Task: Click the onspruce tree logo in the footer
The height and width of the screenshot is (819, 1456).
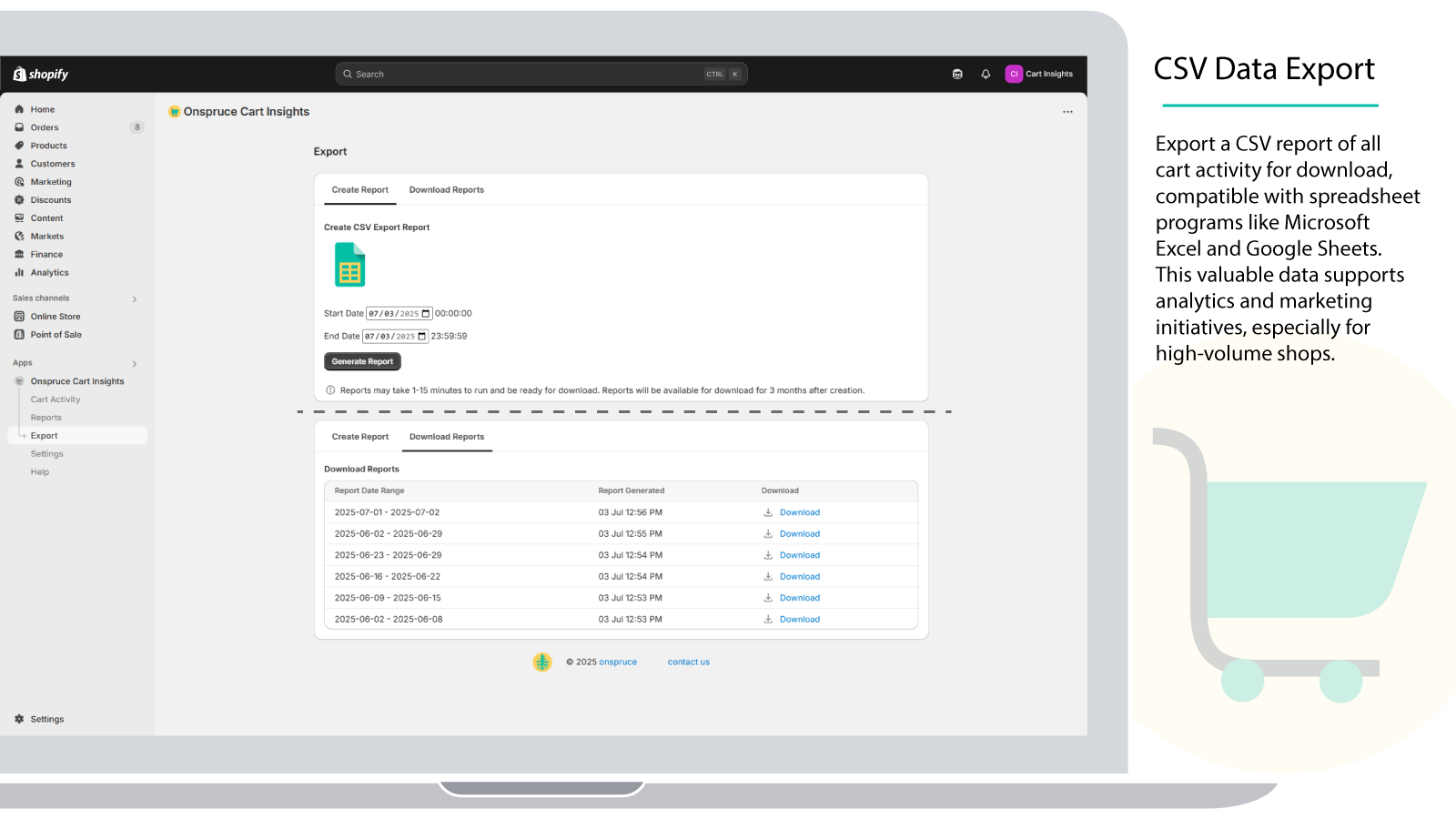Action: coord(542,662)
